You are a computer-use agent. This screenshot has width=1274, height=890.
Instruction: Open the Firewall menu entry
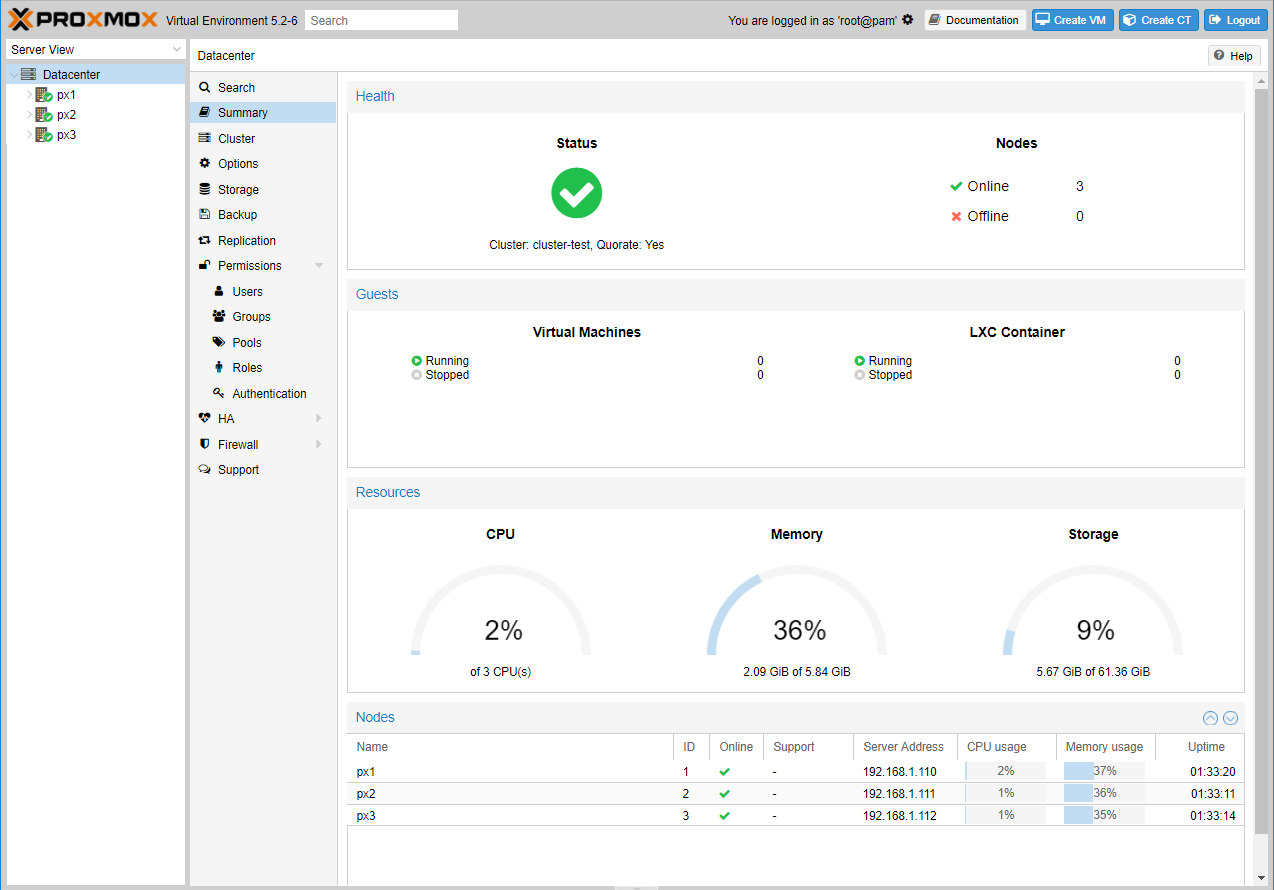tap(238, 445)
